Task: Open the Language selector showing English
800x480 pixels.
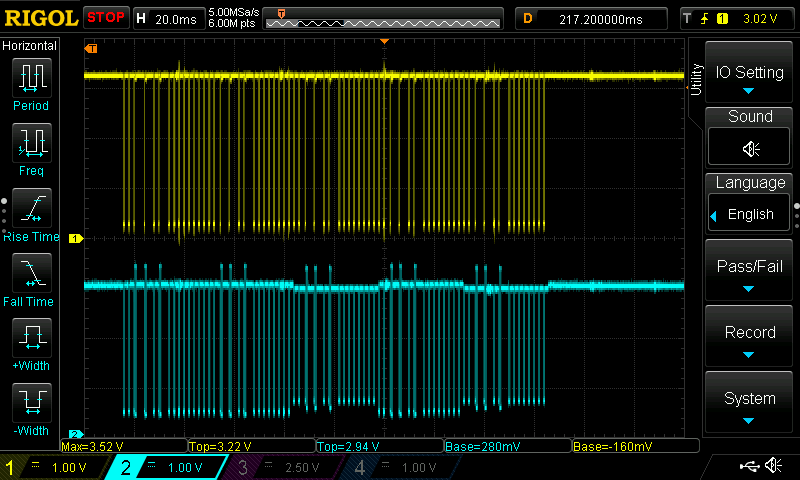Action: [x=749, y=214]
